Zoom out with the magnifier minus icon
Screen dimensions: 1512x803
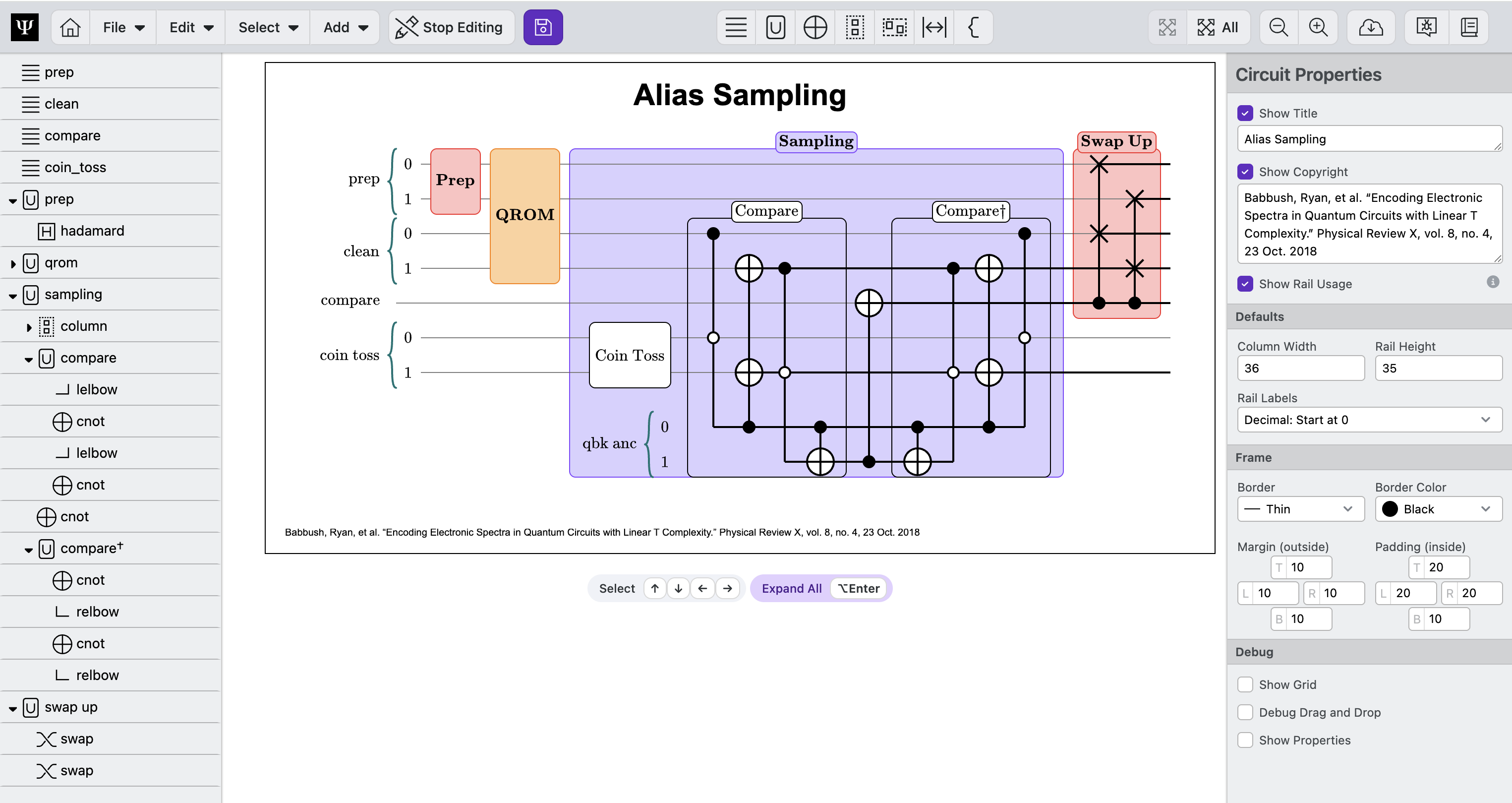(1278, 27)
